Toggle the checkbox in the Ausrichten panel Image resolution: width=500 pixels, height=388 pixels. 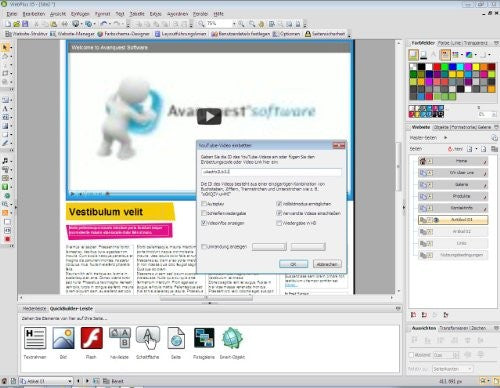[411, 355]
